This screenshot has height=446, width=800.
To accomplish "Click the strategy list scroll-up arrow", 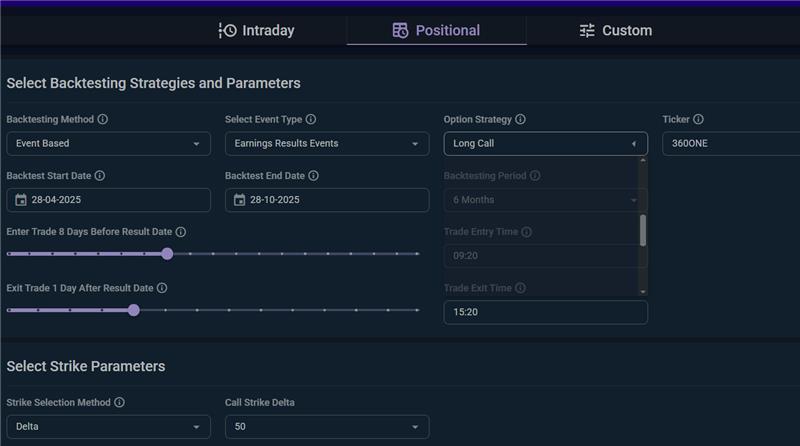I will 643,160.
